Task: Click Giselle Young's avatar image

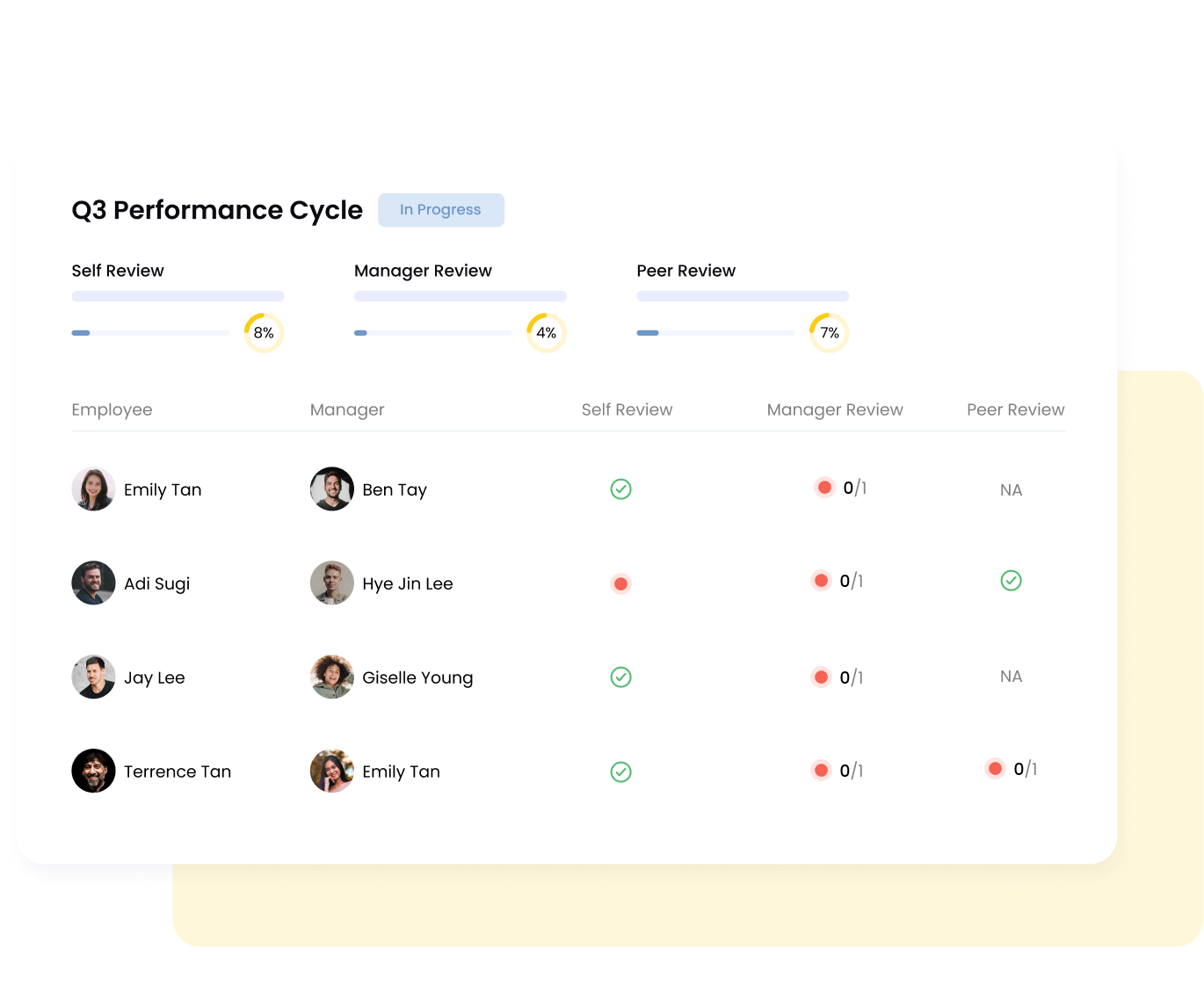Action: point(331,677)
